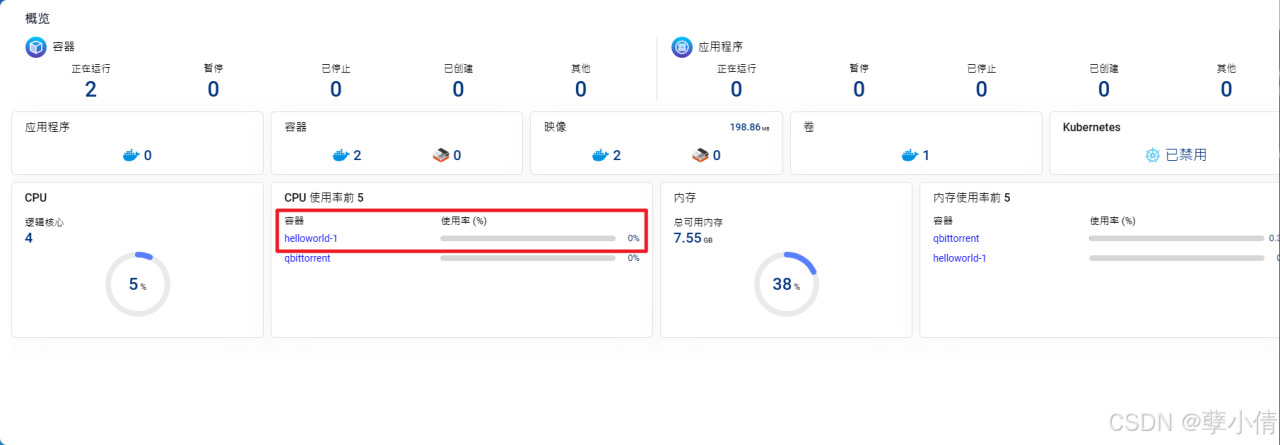1280x445 pixels.
Task: Click the 已禁用 Kubernetes status text
Action: 1186,155
